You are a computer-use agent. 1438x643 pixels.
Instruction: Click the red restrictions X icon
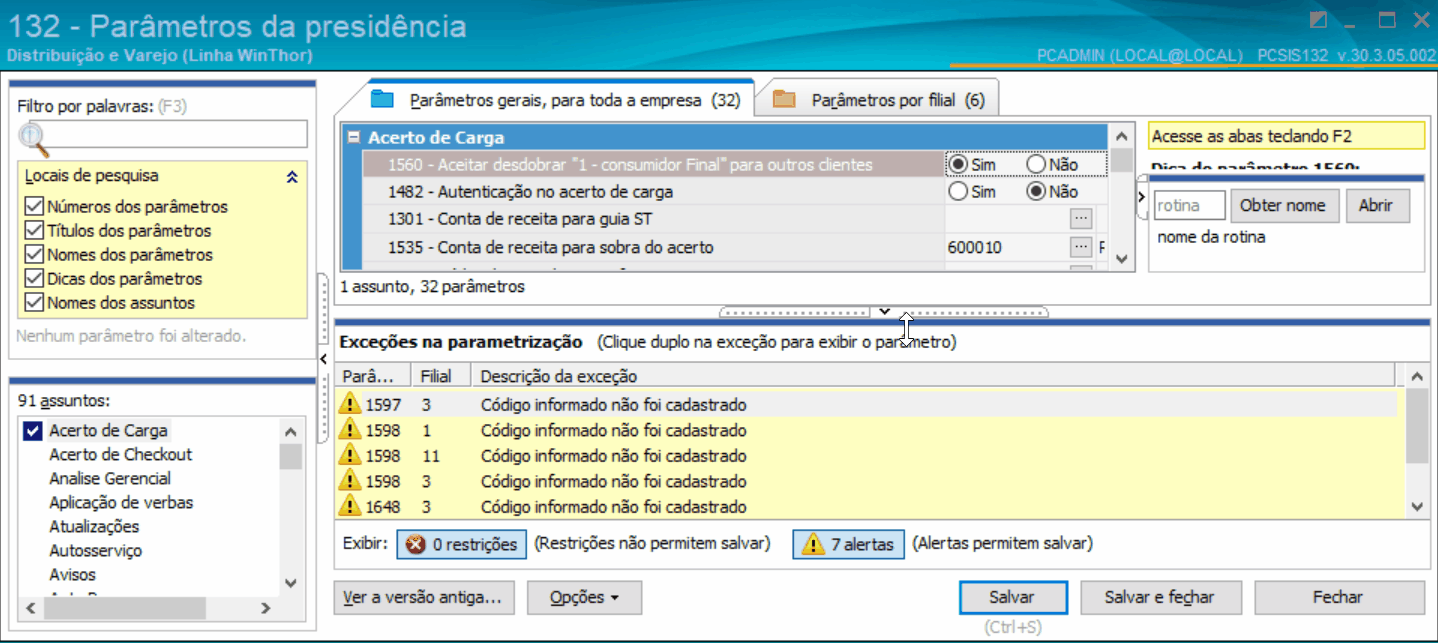coord(415,545)
